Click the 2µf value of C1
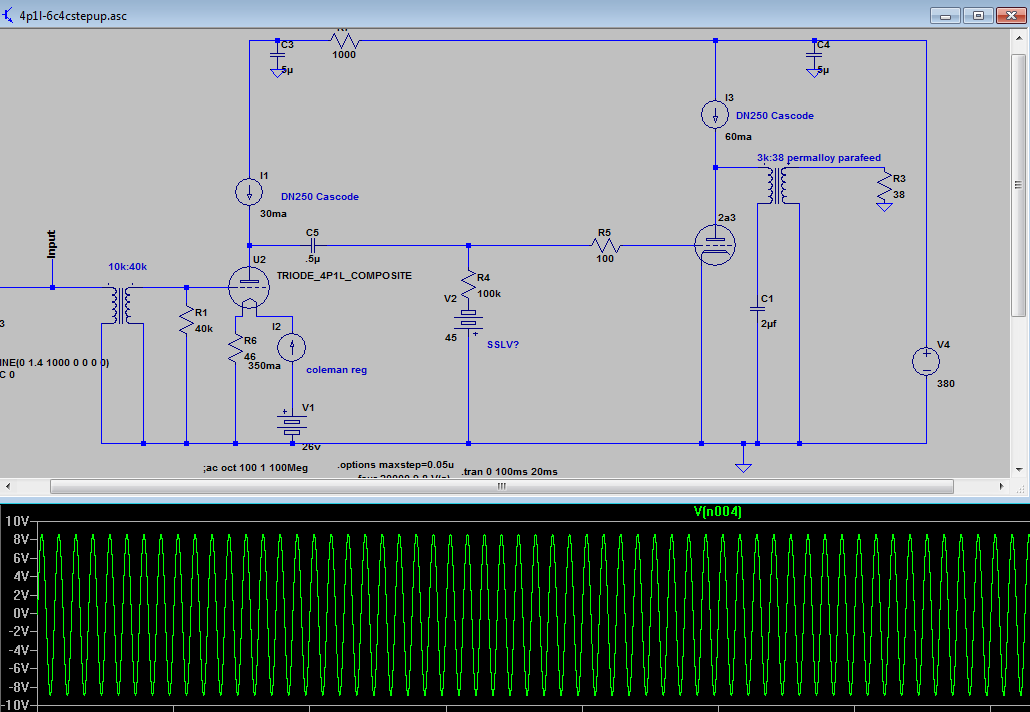 coord(769,324)
